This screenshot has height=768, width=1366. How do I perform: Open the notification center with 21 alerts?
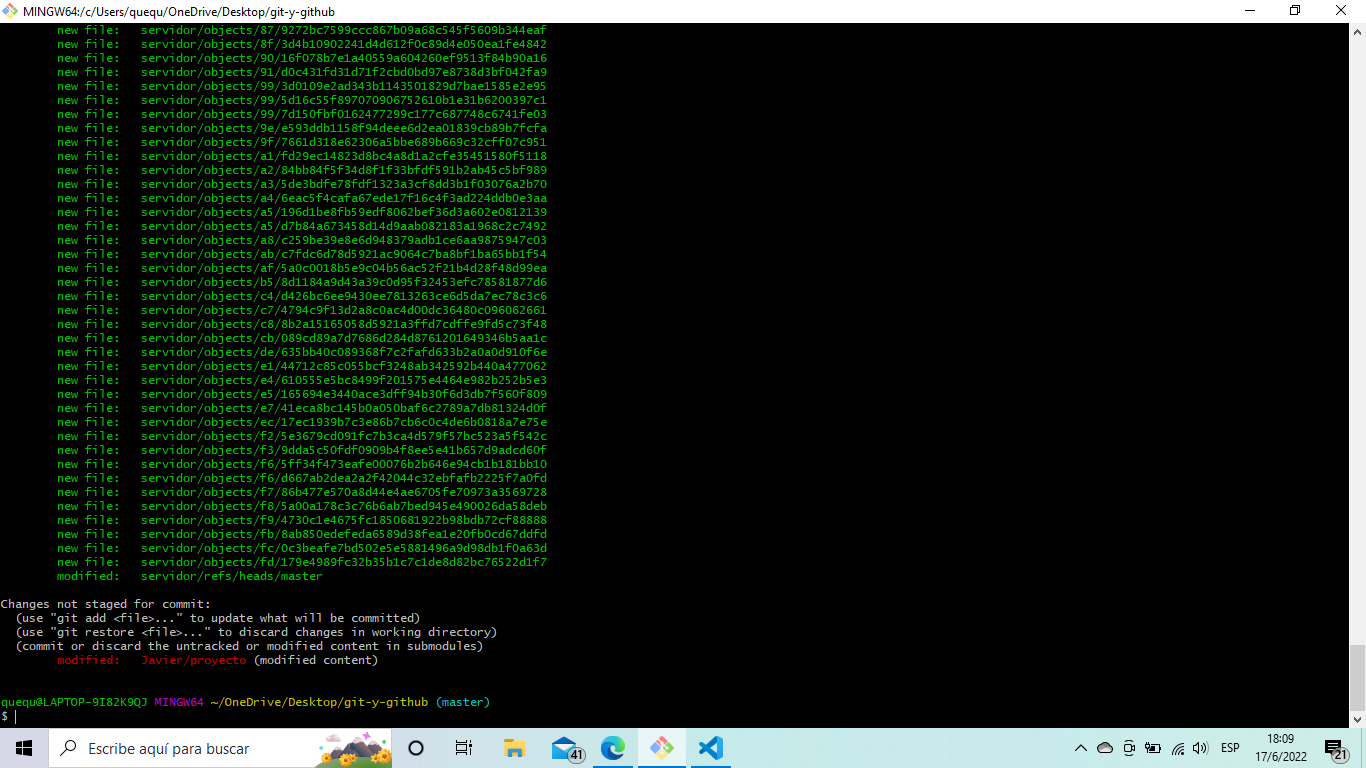pos(1336,749)
